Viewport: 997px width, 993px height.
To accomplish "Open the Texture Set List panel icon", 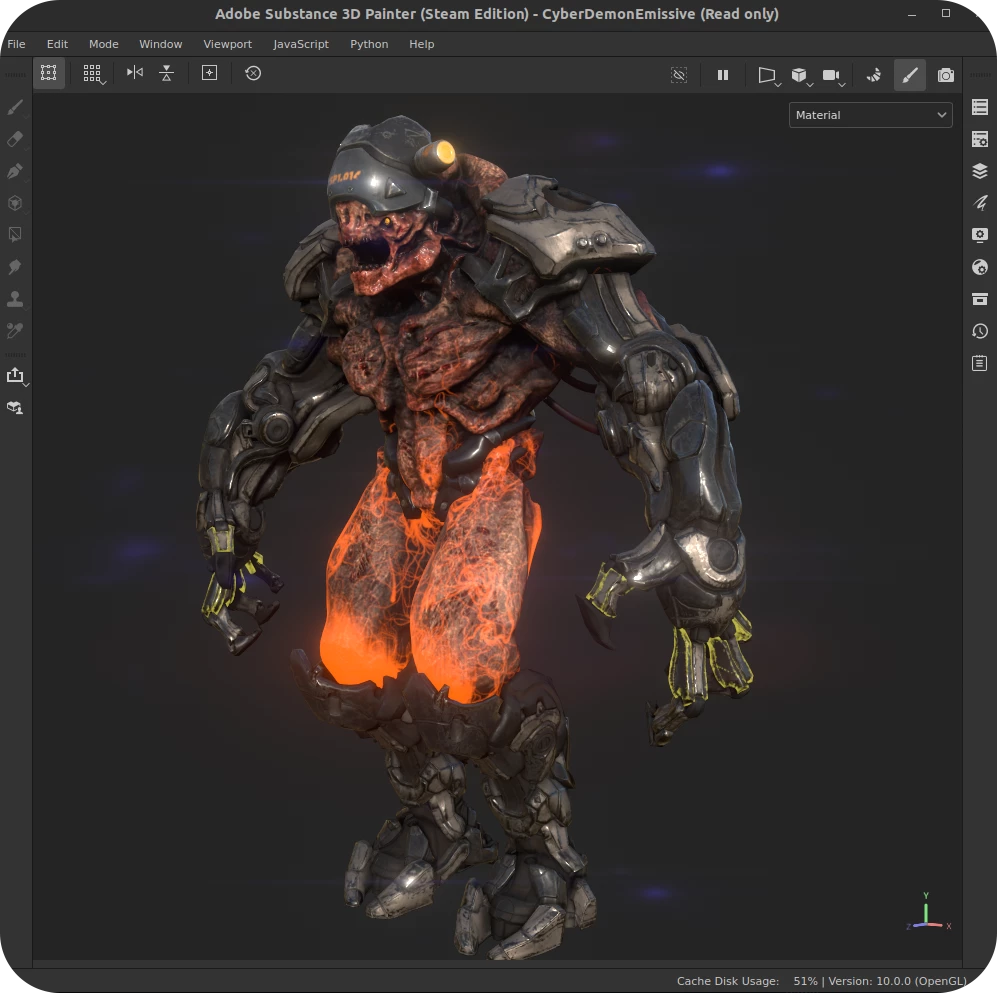I will tap(980, 107).
